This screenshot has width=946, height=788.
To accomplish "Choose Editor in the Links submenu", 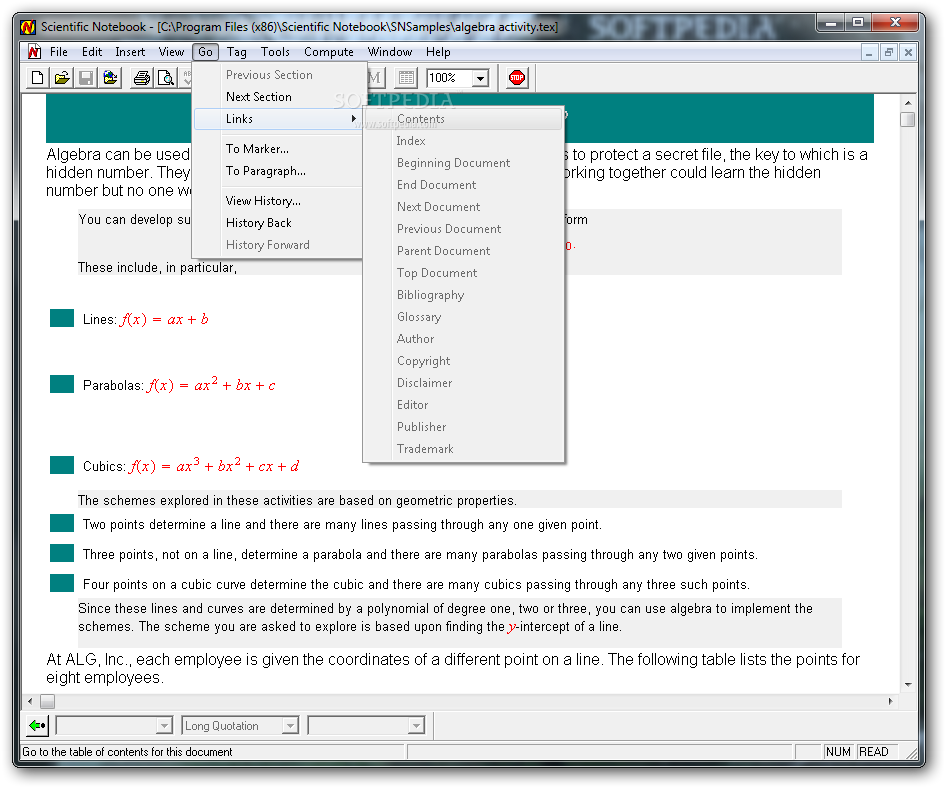I will (463, 405).
